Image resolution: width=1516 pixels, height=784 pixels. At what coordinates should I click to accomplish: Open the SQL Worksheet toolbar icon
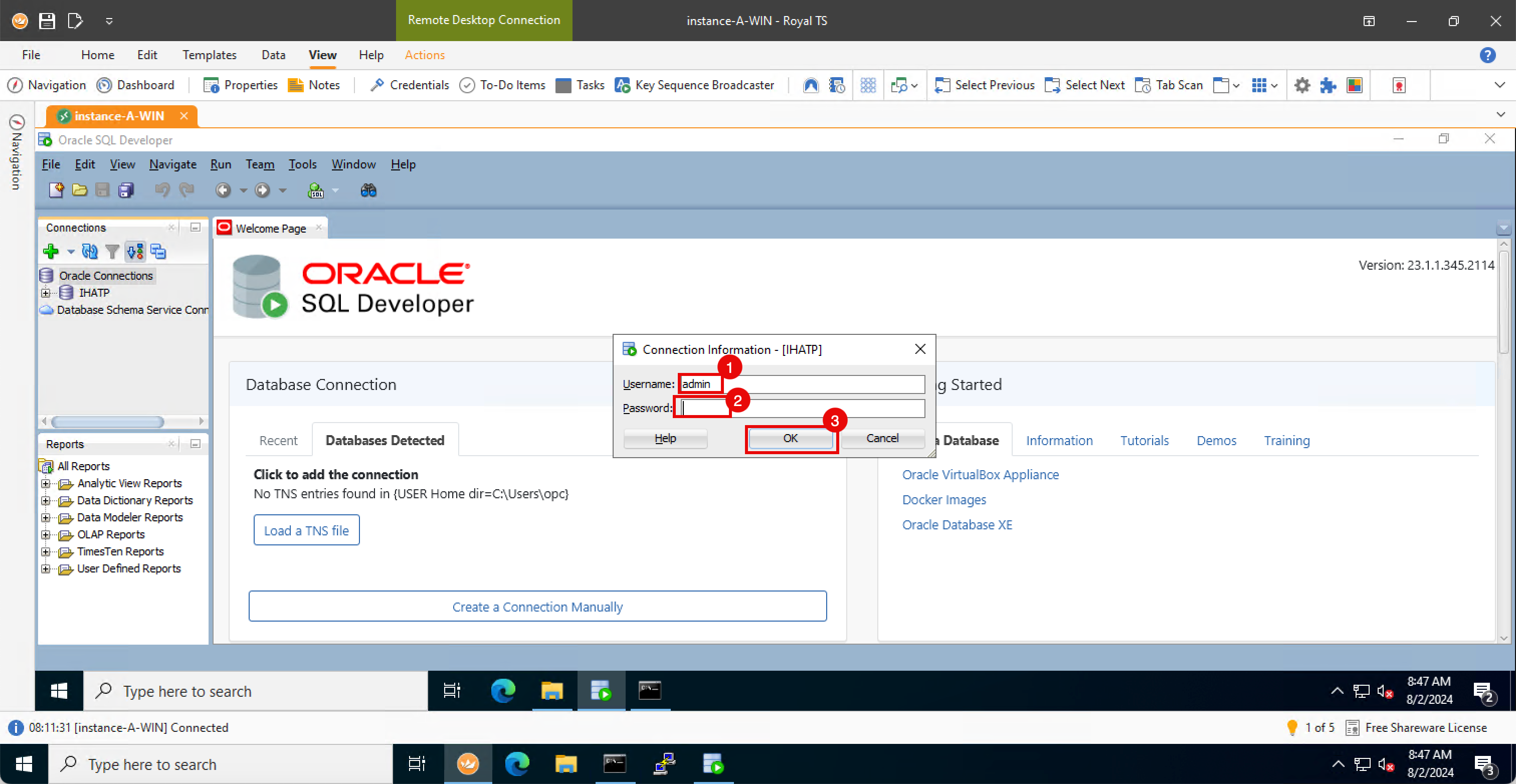point(316,190)
